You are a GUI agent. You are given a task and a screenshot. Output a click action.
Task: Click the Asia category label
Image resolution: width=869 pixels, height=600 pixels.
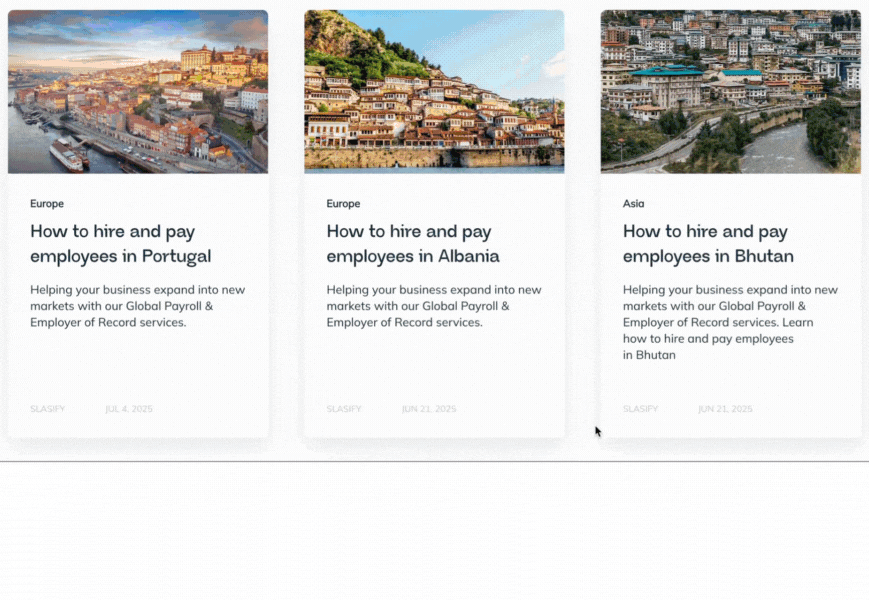634,204
